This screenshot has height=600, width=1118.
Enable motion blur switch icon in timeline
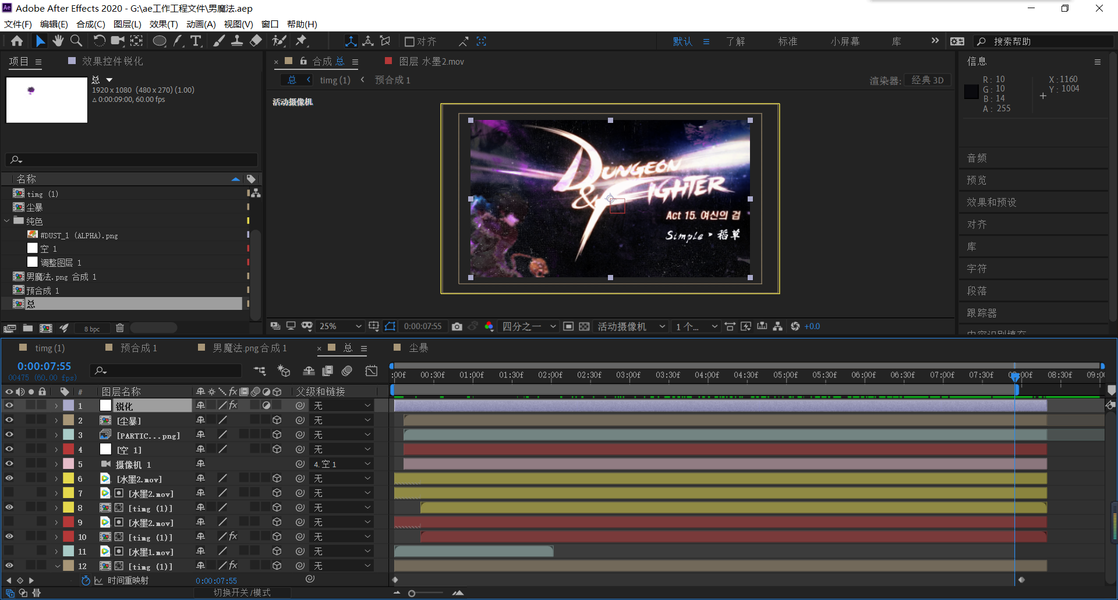point(347,371)
